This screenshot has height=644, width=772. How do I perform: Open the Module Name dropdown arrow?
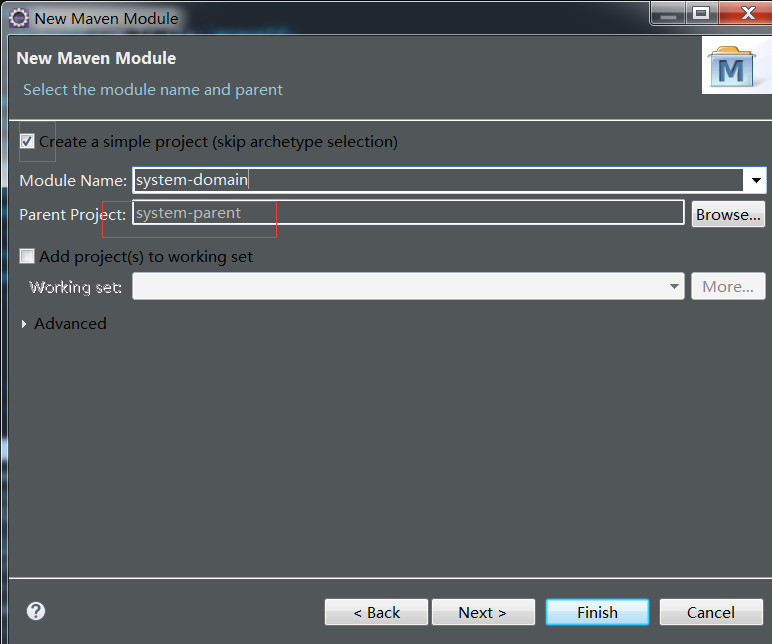tap(756, 180)
